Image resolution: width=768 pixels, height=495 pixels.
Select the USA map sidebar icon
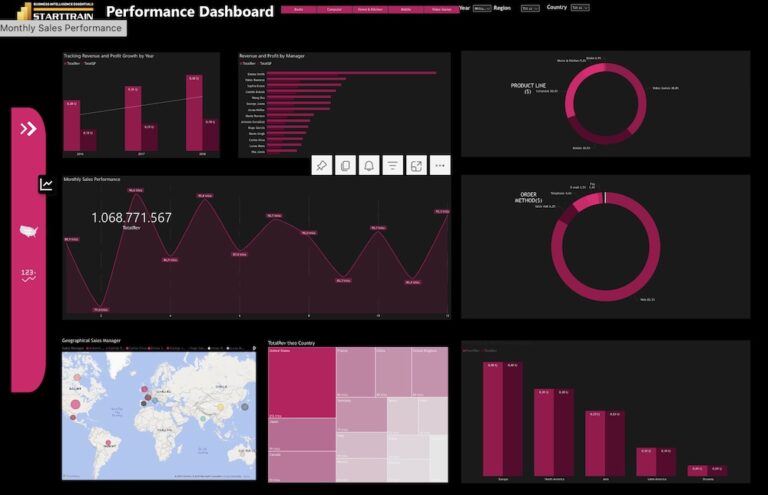tap(28, 232)
